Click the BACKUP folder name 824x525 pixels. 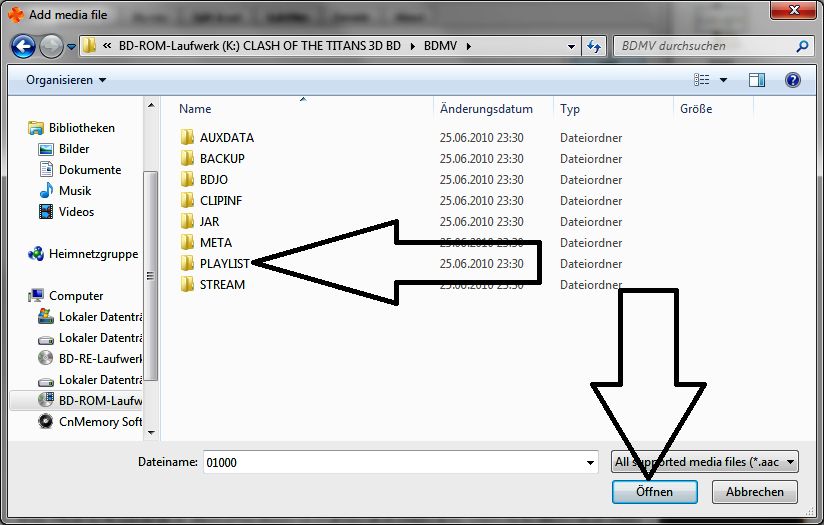click(x=222, y=159)
